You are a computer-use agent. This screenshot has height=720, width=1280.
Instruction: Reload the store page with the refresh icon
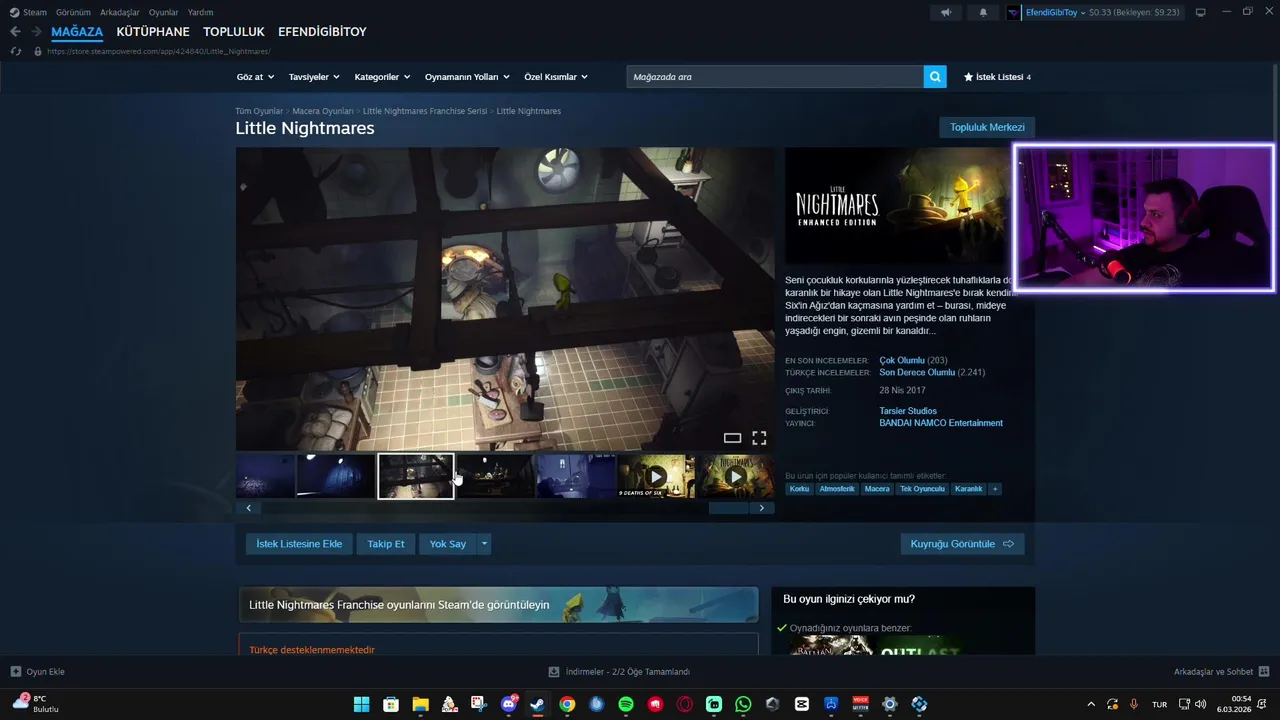click(15, 51)
